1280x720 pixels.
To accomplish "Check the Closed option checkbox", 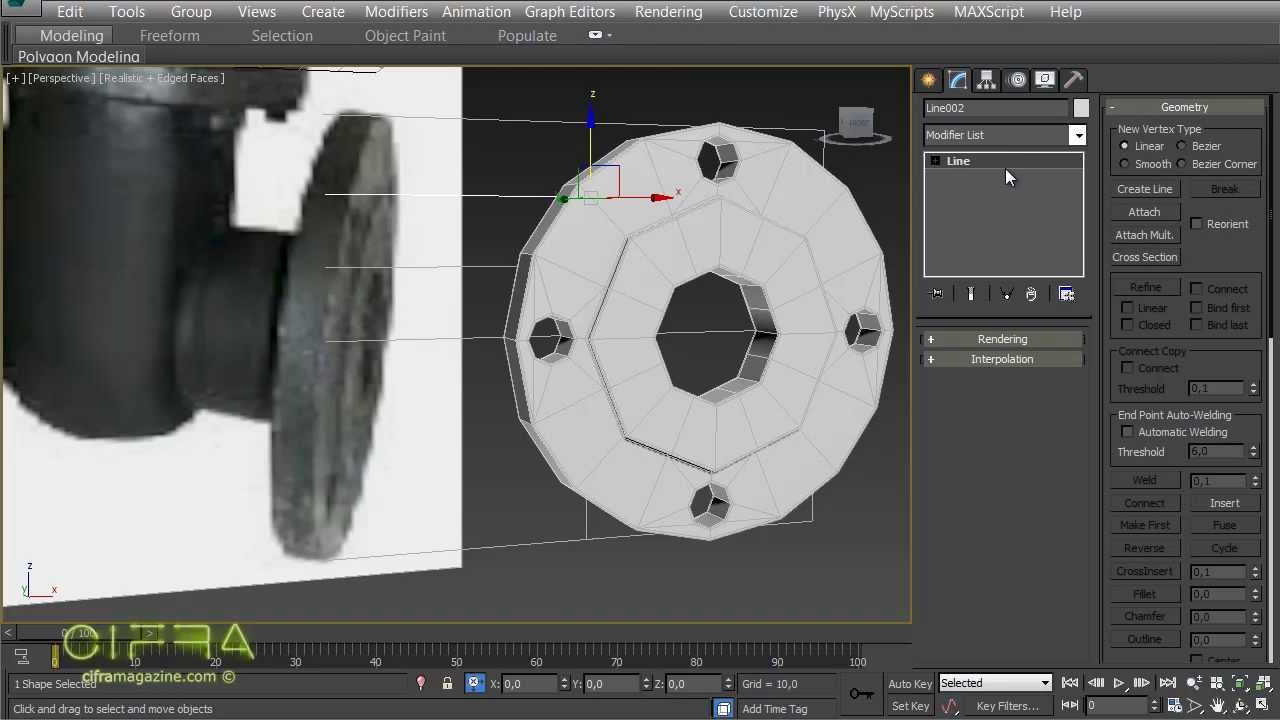I will pos(1128,325).
